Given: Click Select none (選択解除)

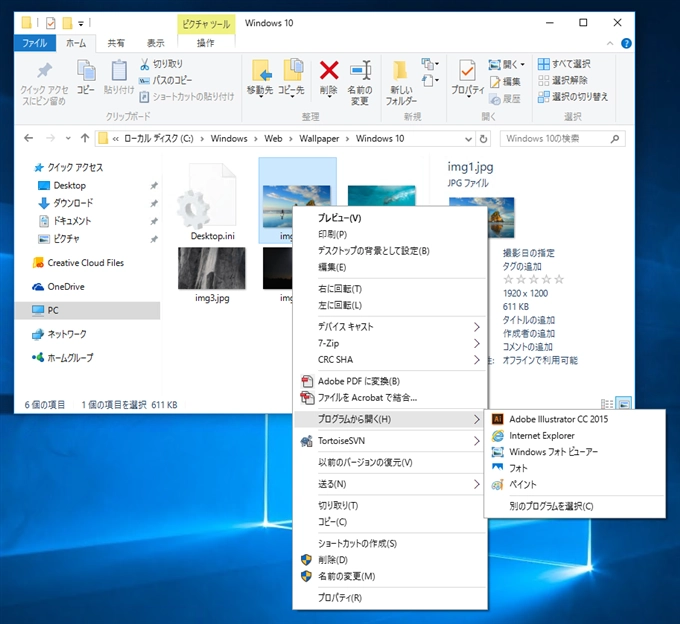Looking at the screenshot, I should (563, 80).
